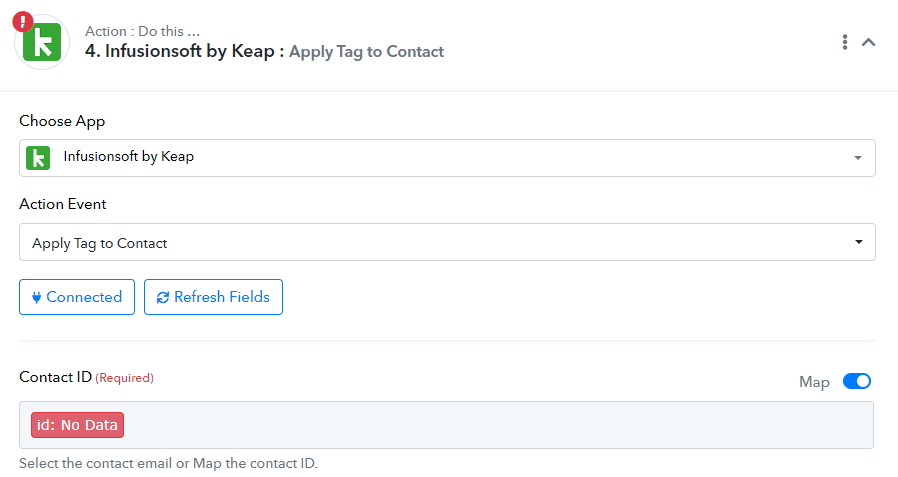Click the Apply Tag to Contact header text
Viewport: 898px width, 477px height.
tap(367, 52)
